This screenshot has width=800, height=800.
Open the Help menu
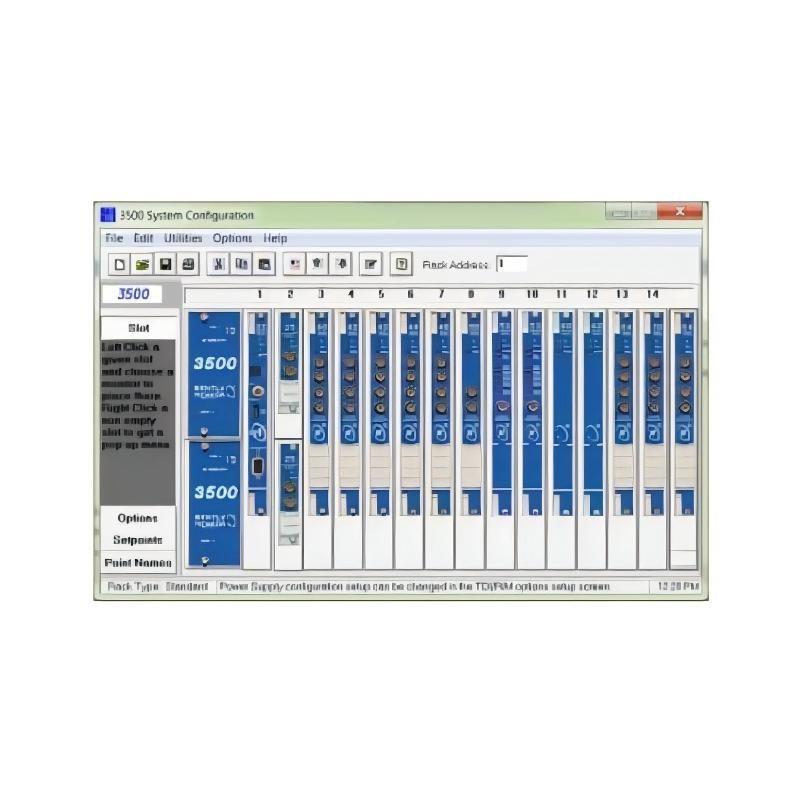click(x=275, y=238)
